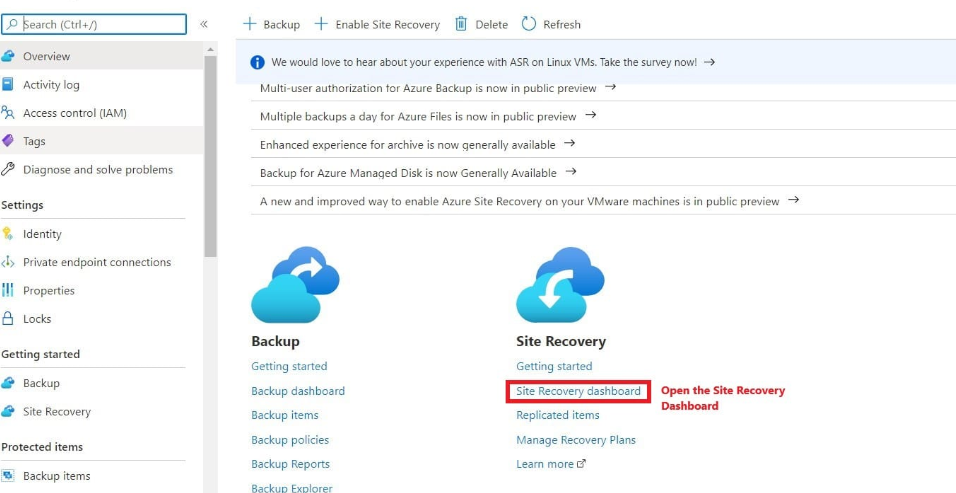Open Identity settings

click(x=101, y=233)
